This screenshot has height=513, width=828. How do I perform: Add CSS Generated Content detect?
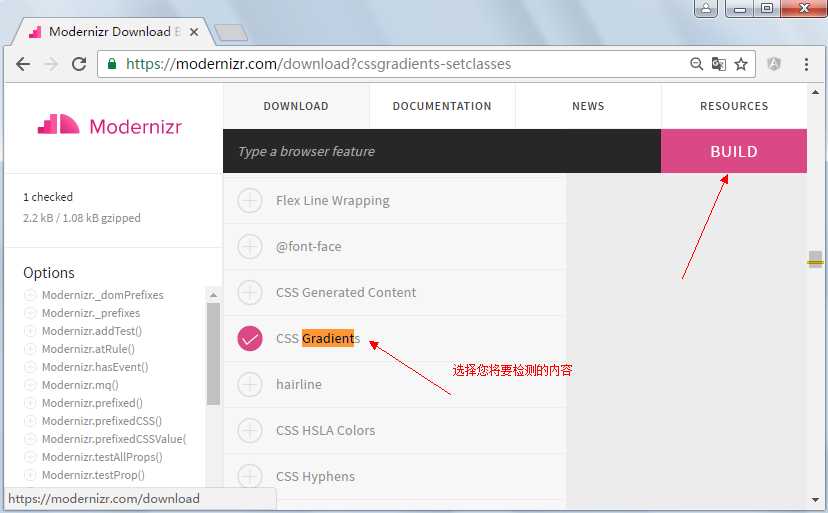point(250,293)
